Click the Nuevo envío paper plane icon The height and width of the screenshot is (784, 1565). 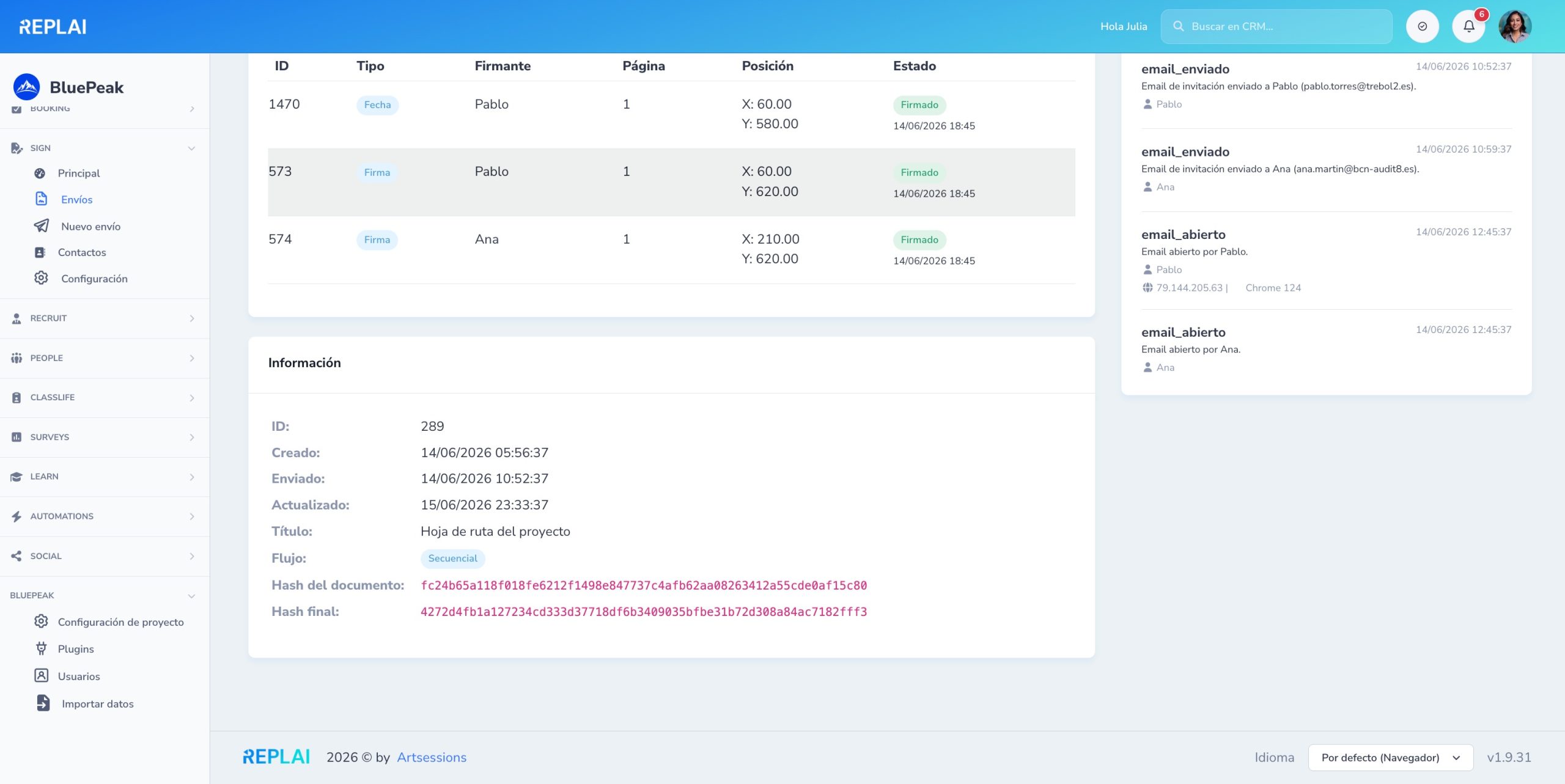[41, 225]
